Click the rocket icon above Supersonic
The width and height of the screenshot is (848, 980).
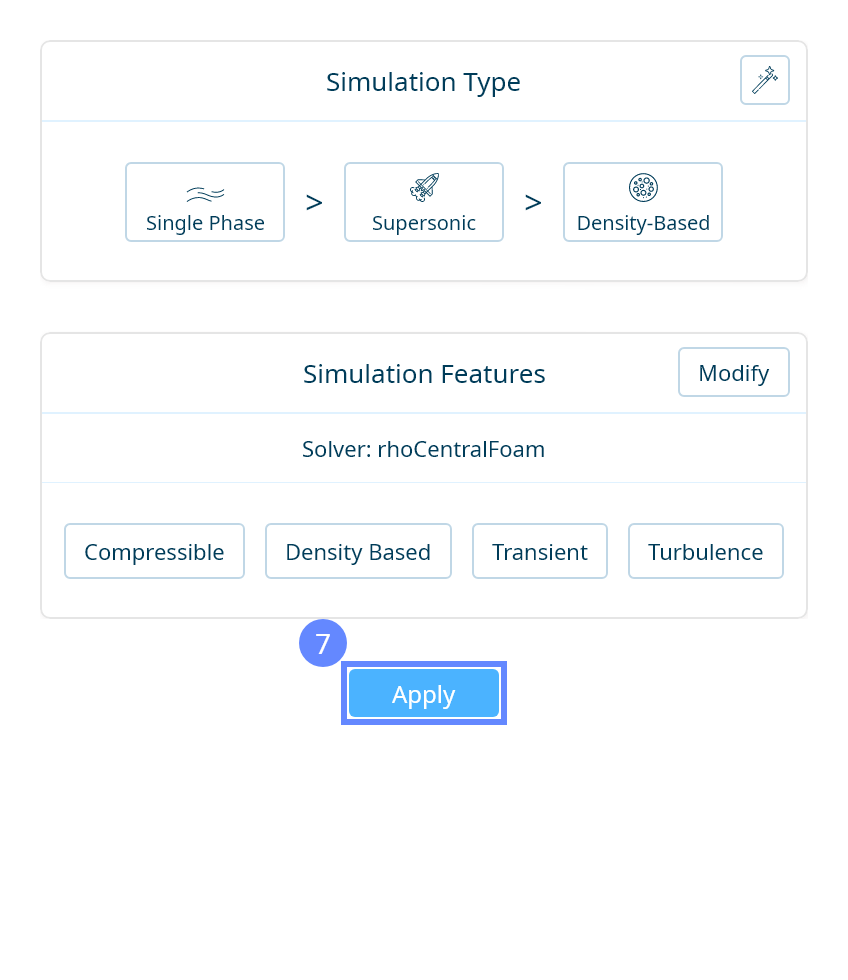click(424, 187)
